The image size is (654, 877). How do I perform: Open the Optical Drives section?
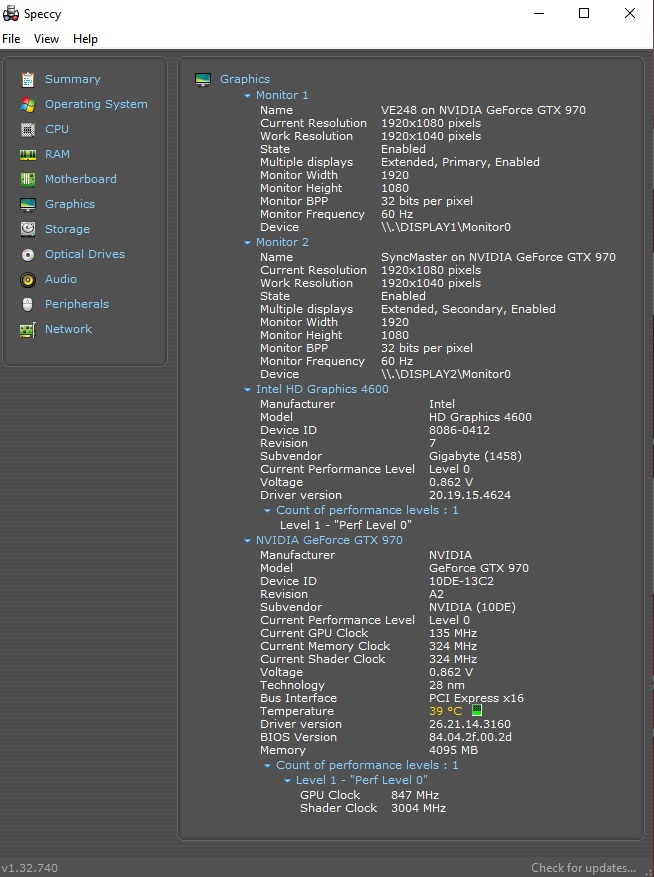85,254
